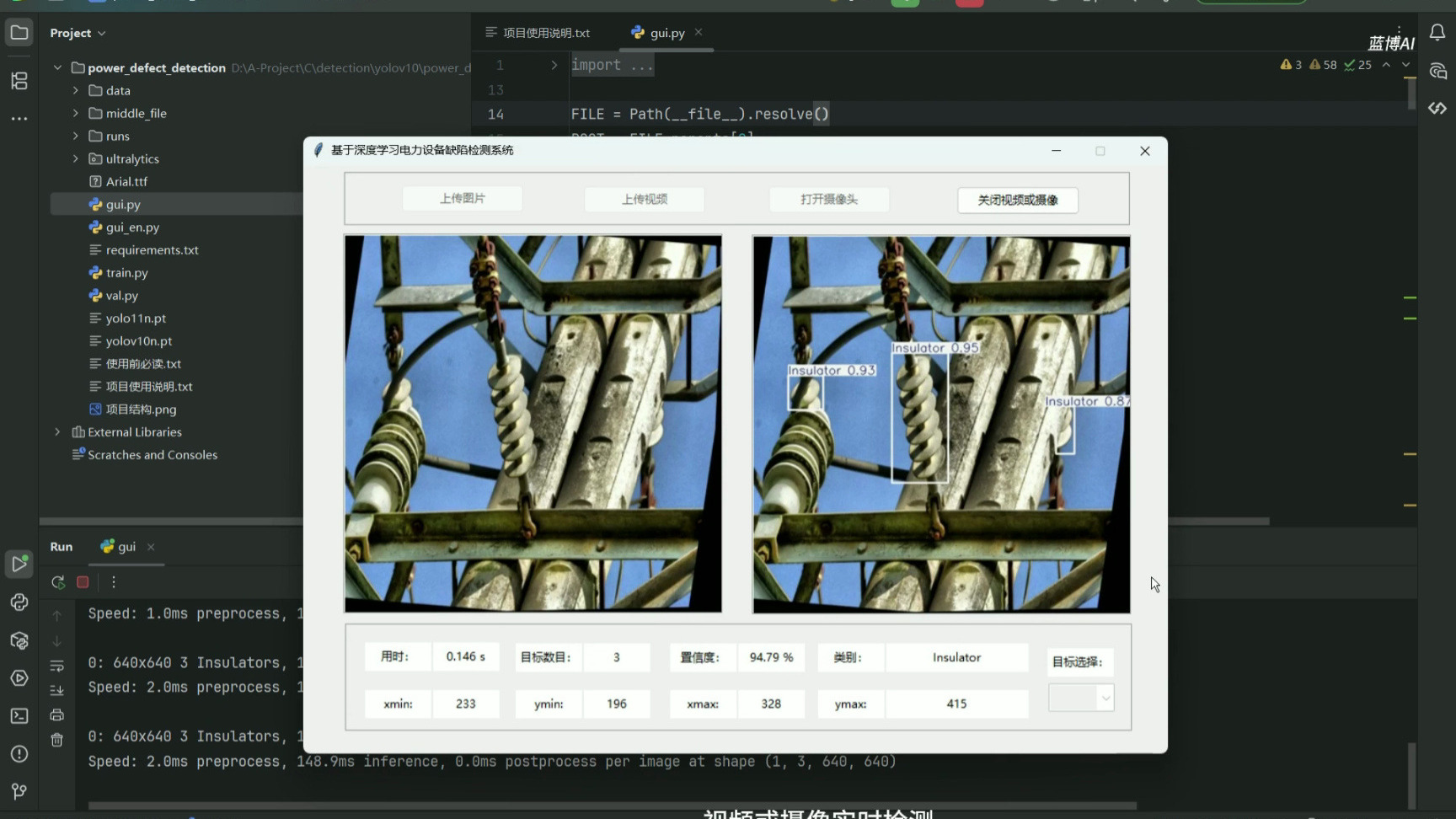The image size is (1456, 819).
Task: Print the Run console output
Action: click(x=56, y=715)
